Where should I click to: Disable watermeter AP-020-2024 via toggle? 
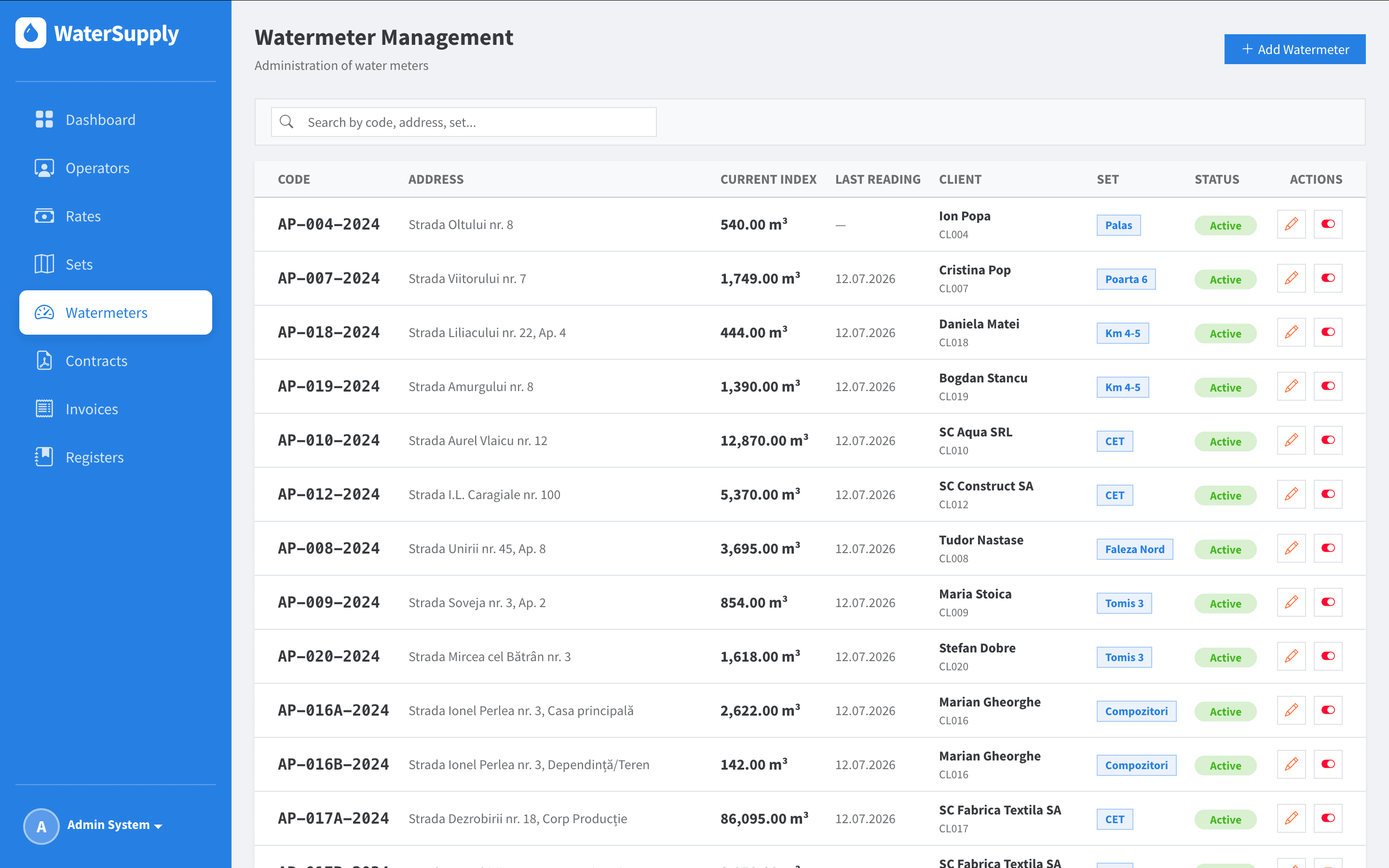1328,656
